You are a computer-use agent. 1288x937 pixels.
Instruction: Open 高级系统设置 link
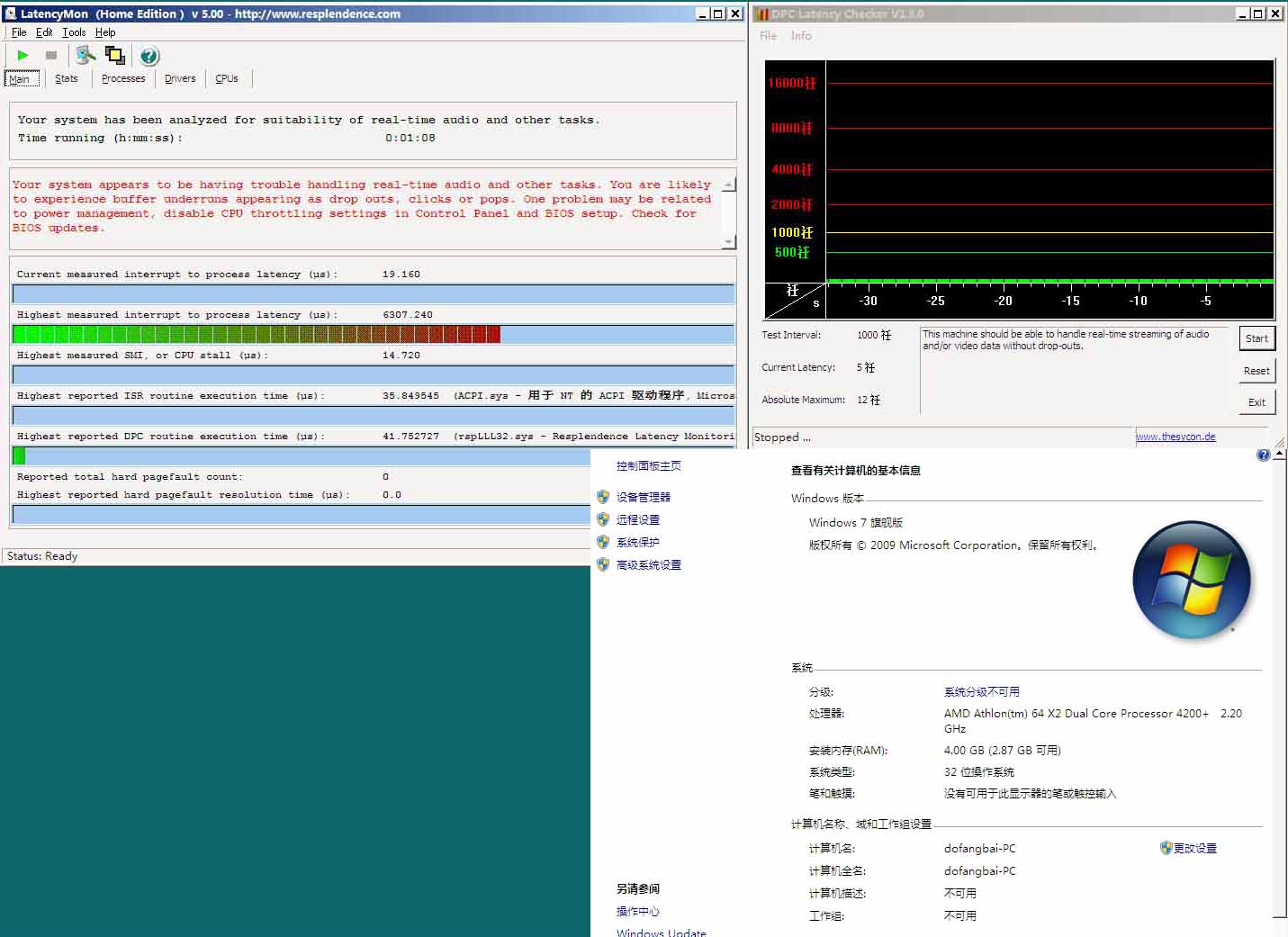[649, 564]
